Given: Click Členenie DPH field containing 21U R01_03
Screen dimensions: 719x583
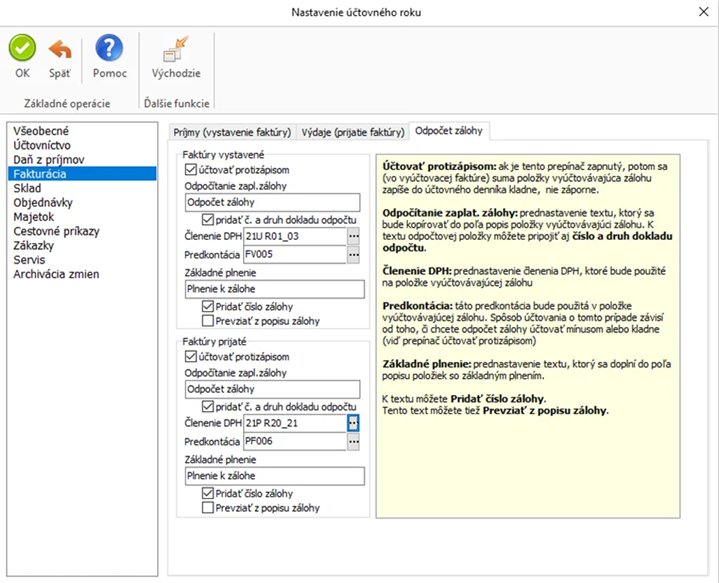Looking at the screenshot, I should click(x=294, y=236).
